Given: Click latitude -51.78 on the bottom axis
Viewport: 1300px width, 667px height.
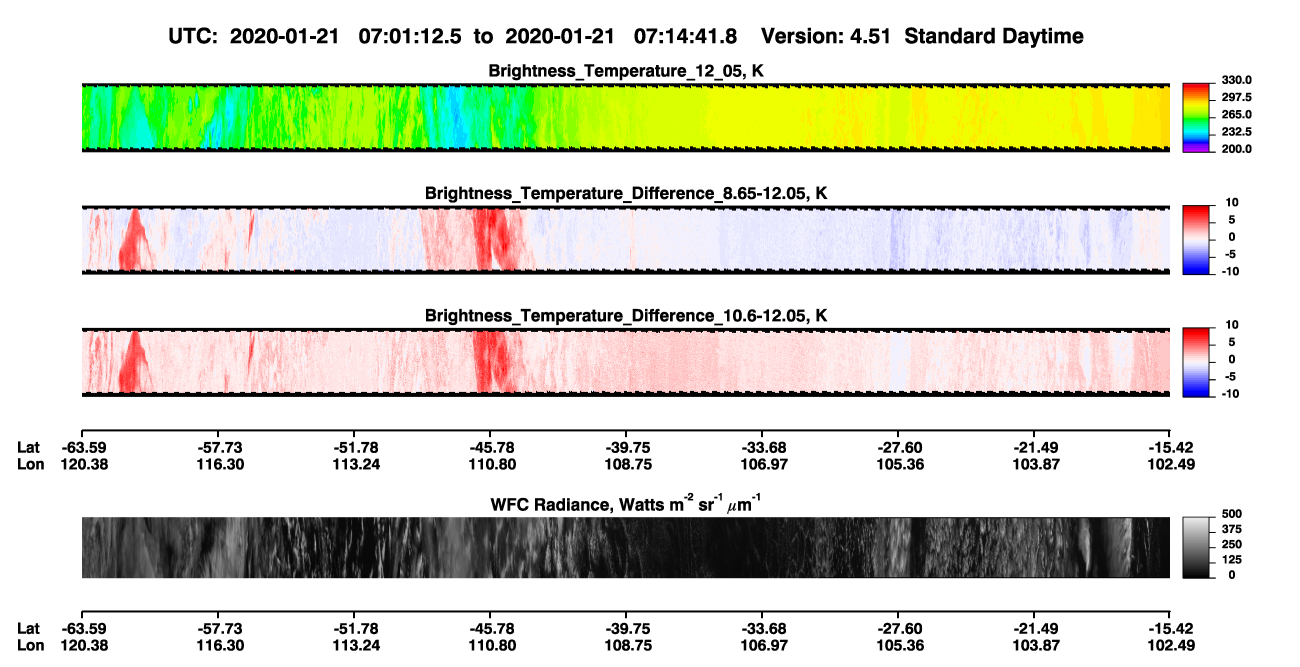Looking at the screenshot, I should pyautogui.click(x=354, y=628).
